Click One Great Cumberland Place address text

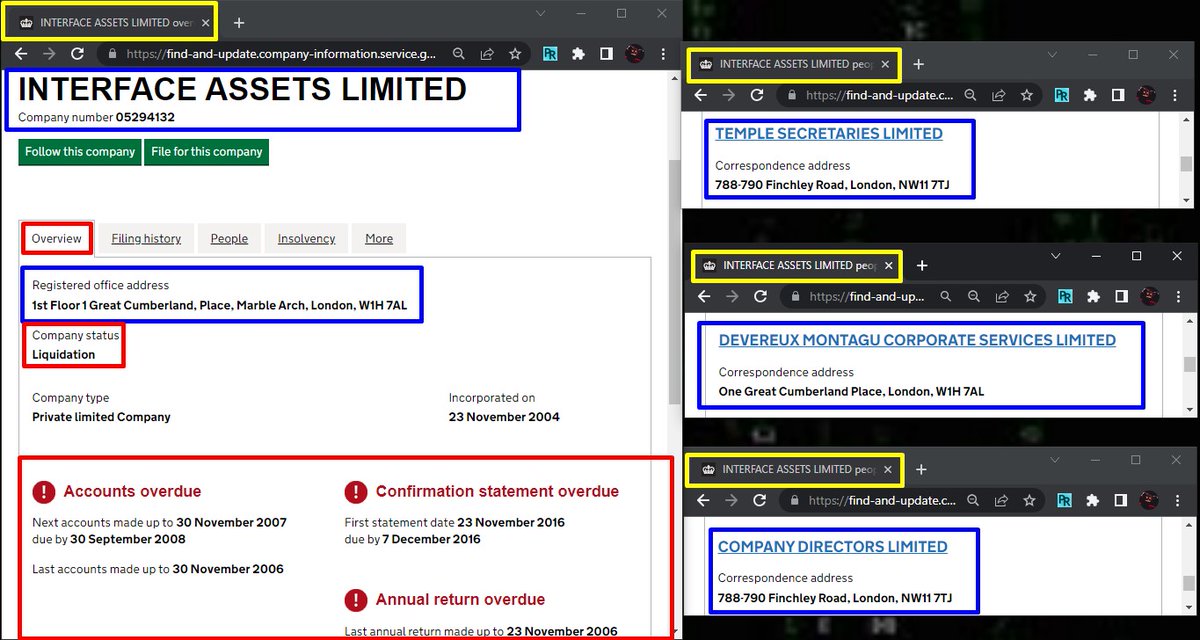point(851,392)
